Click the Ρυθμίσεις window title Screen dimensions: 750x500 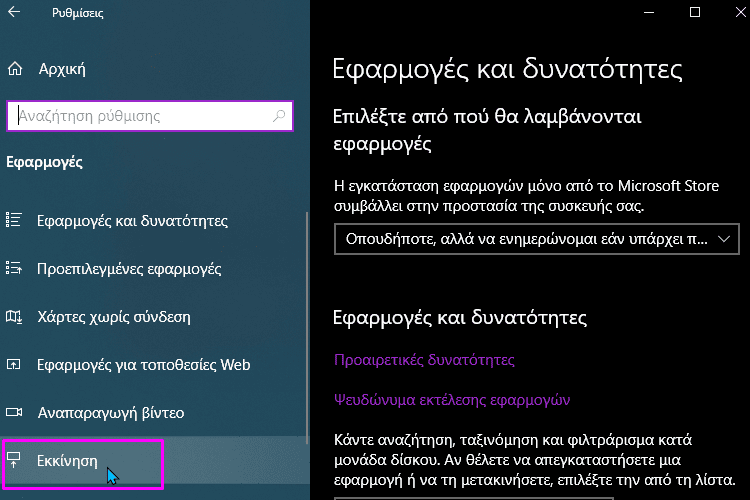click(77, 13)
